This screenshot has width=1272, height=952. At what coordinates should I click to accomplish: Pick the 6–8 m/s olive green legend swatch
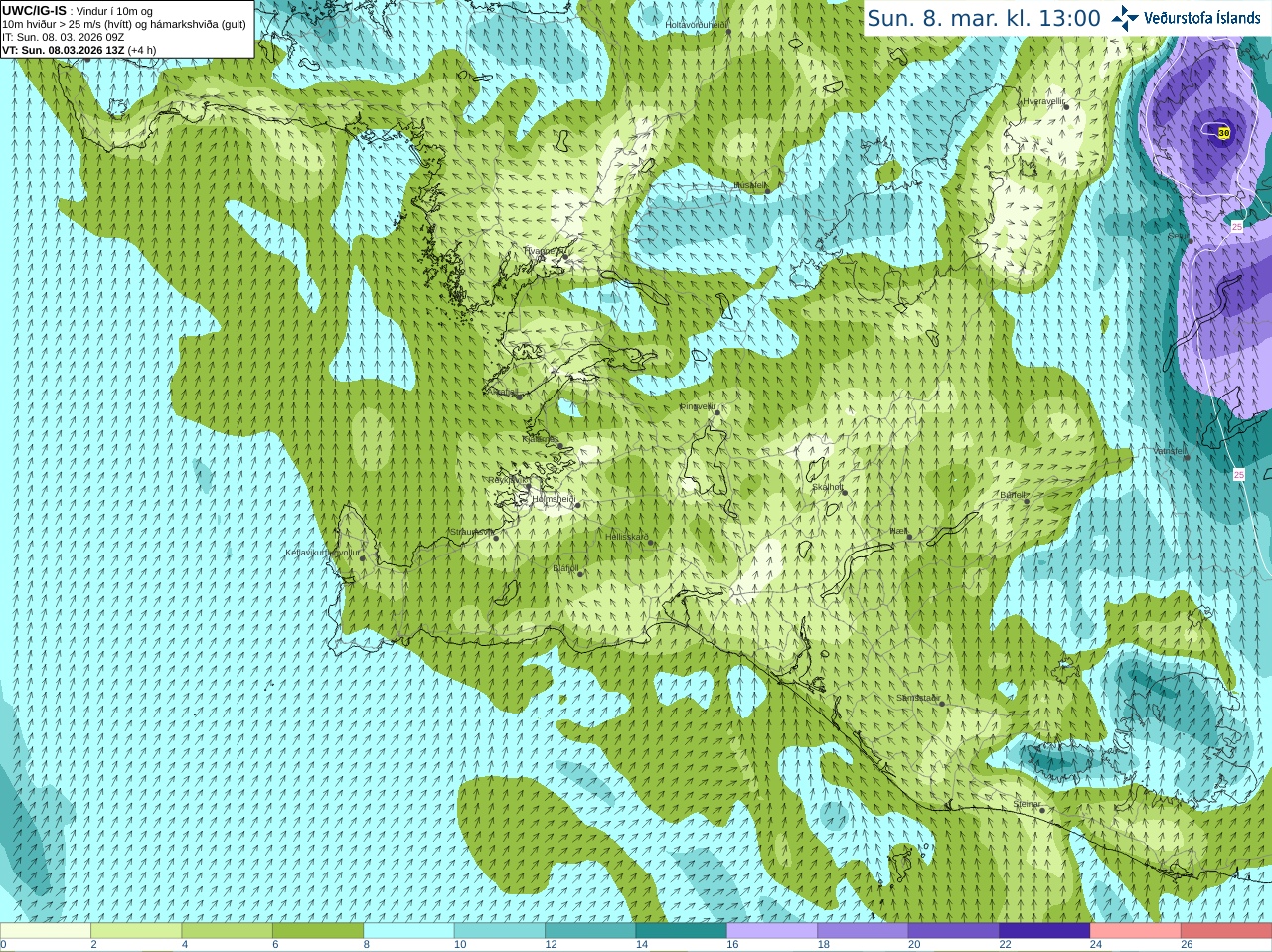(x=318, y=931)
